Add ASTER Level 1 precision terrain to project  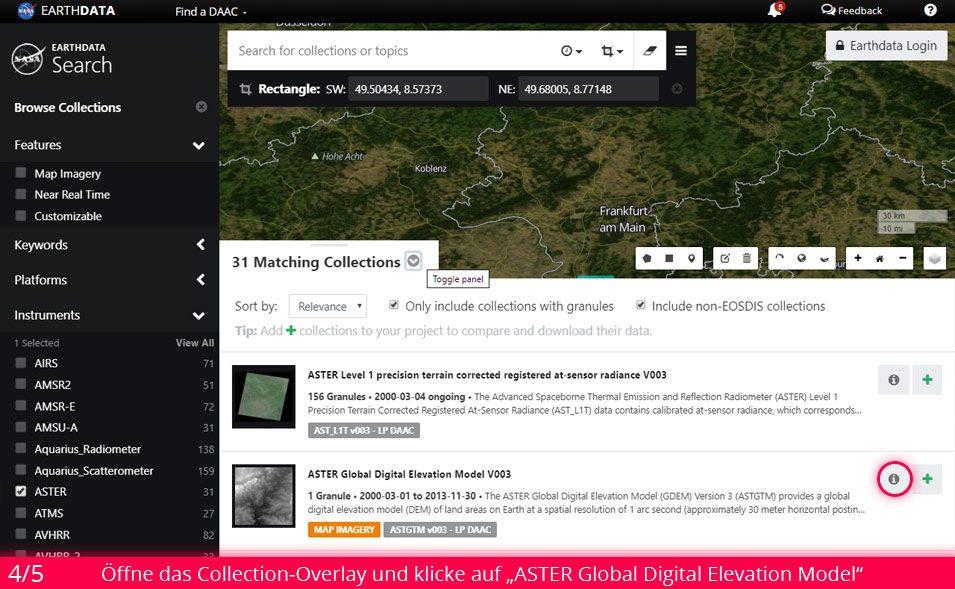coord(927,379)
